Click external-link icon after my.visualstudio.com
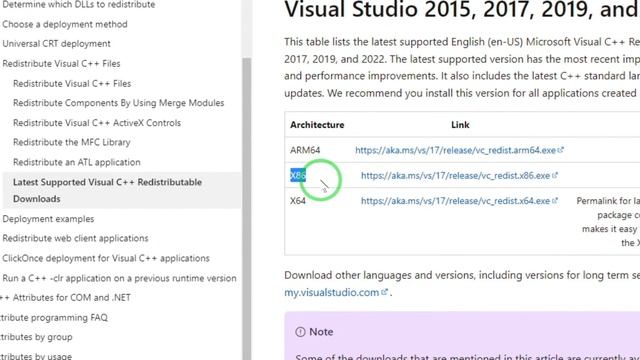The width and height of the screenshot is (640, 360). click(x=384, y=292)
